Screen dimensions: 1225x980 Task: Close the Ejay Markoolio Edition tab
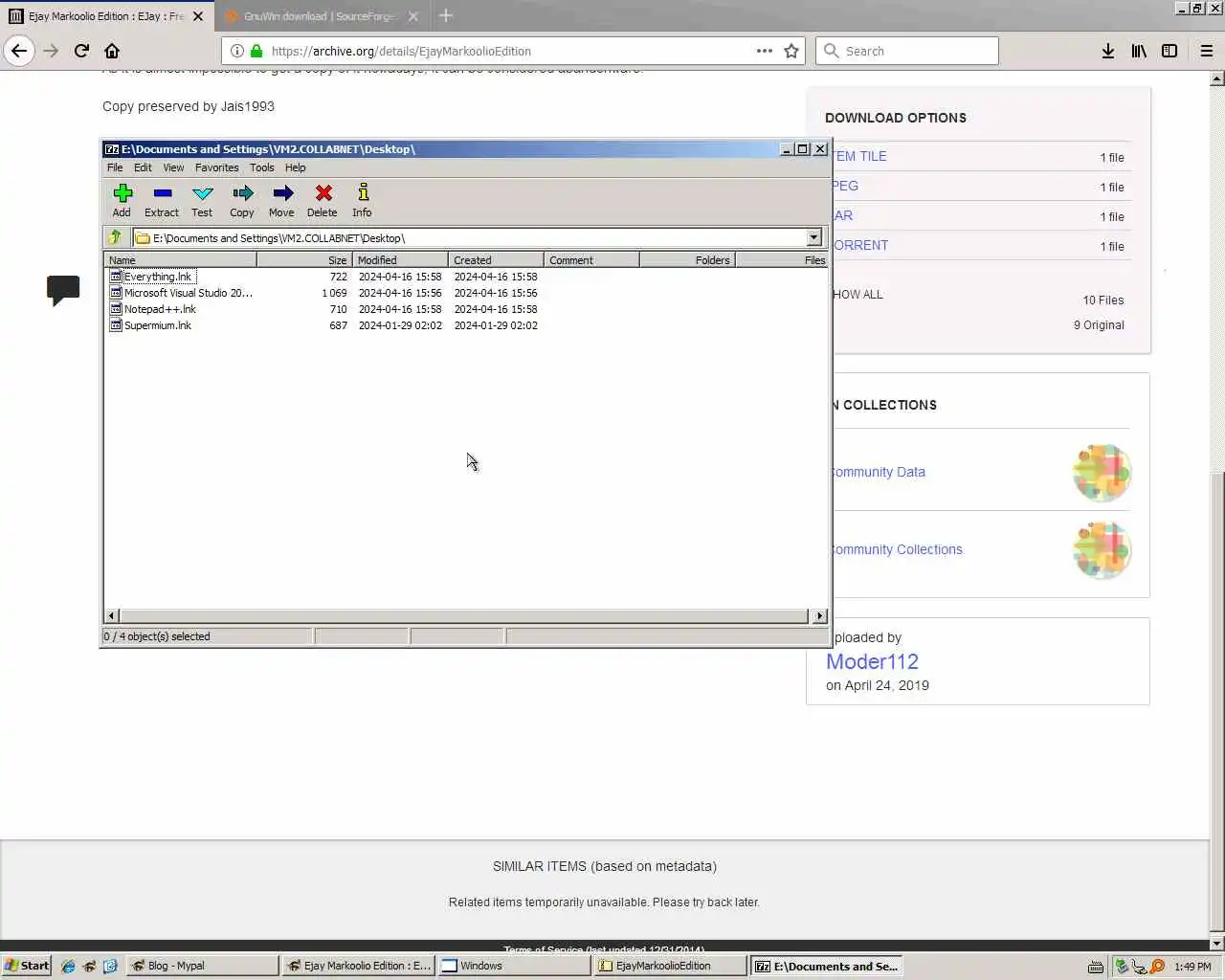[x=198, y=16]
